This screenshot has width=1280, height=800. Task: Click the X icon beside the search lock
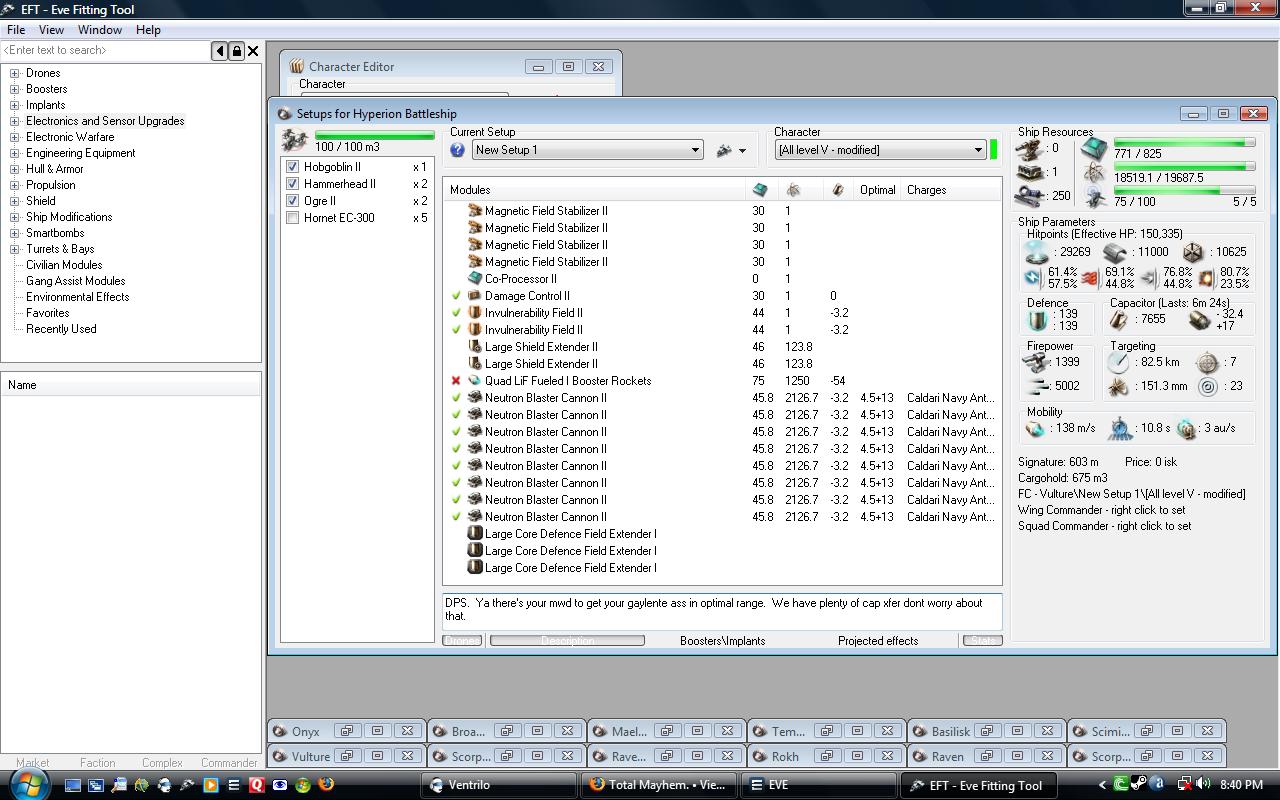point(253,51)
